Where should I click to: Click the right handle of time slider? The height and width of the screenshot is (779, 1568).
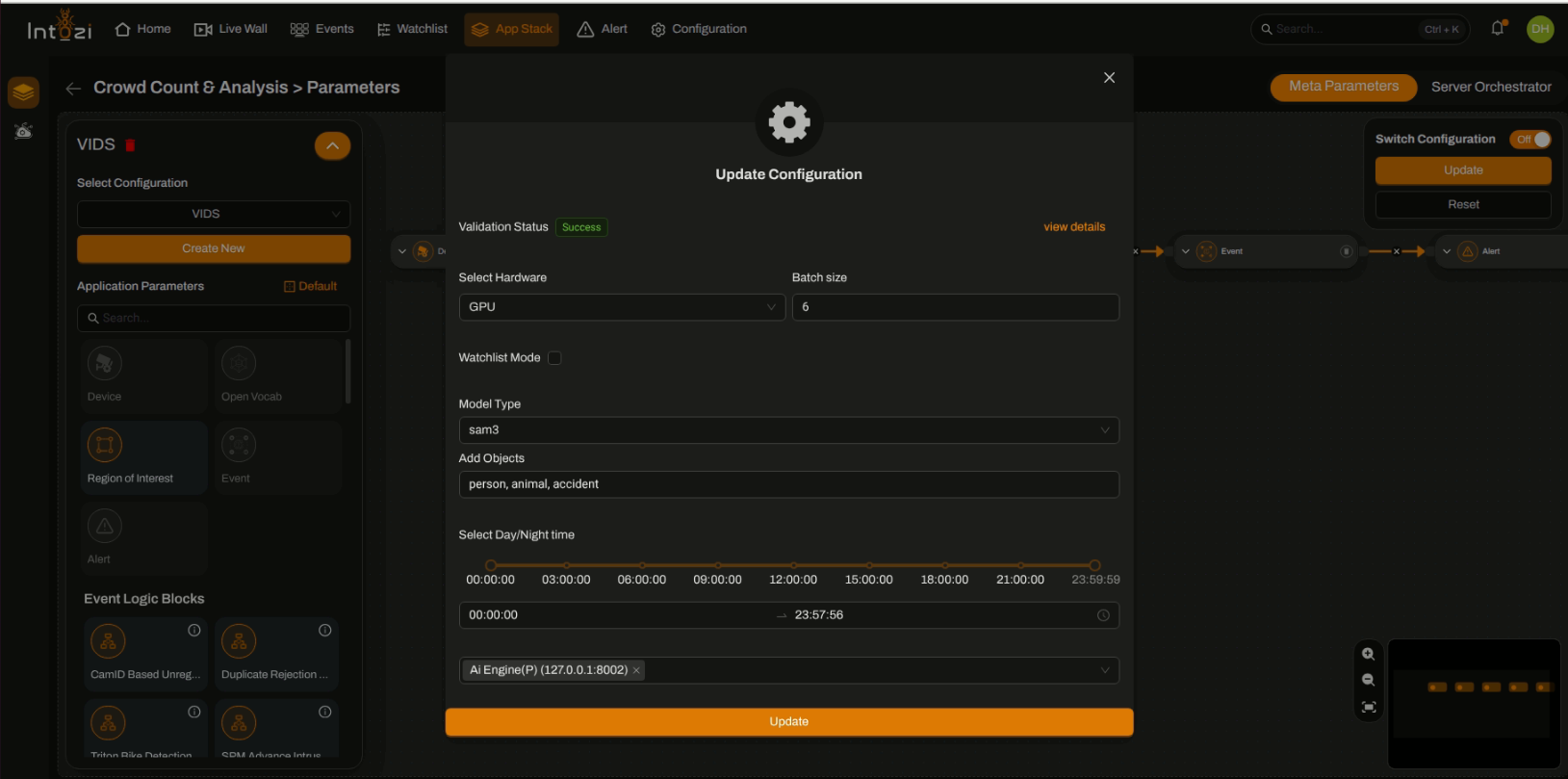coord(1094,565)
